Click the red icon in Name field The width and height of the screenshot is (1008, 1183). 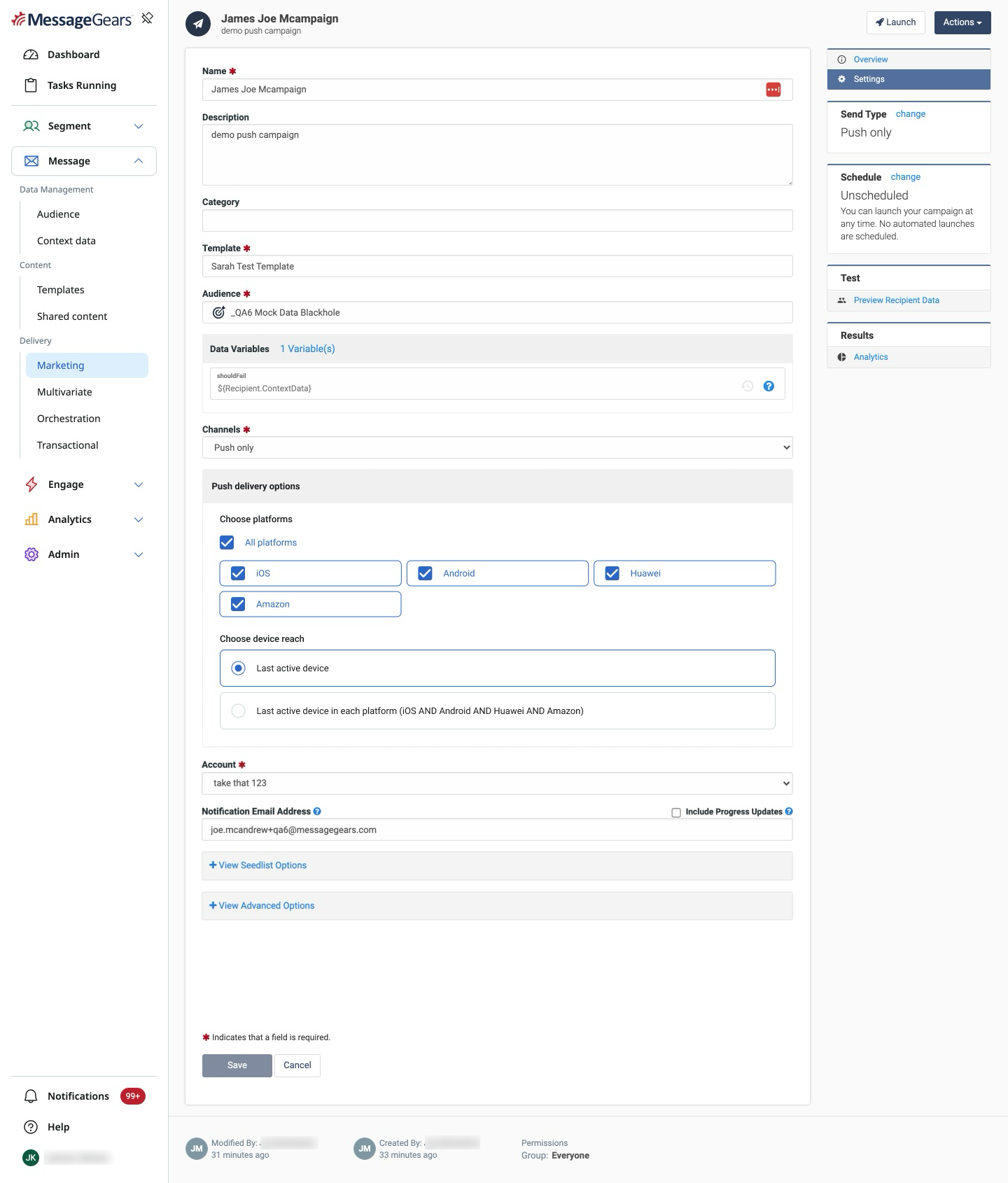click(x=773, y=90)
